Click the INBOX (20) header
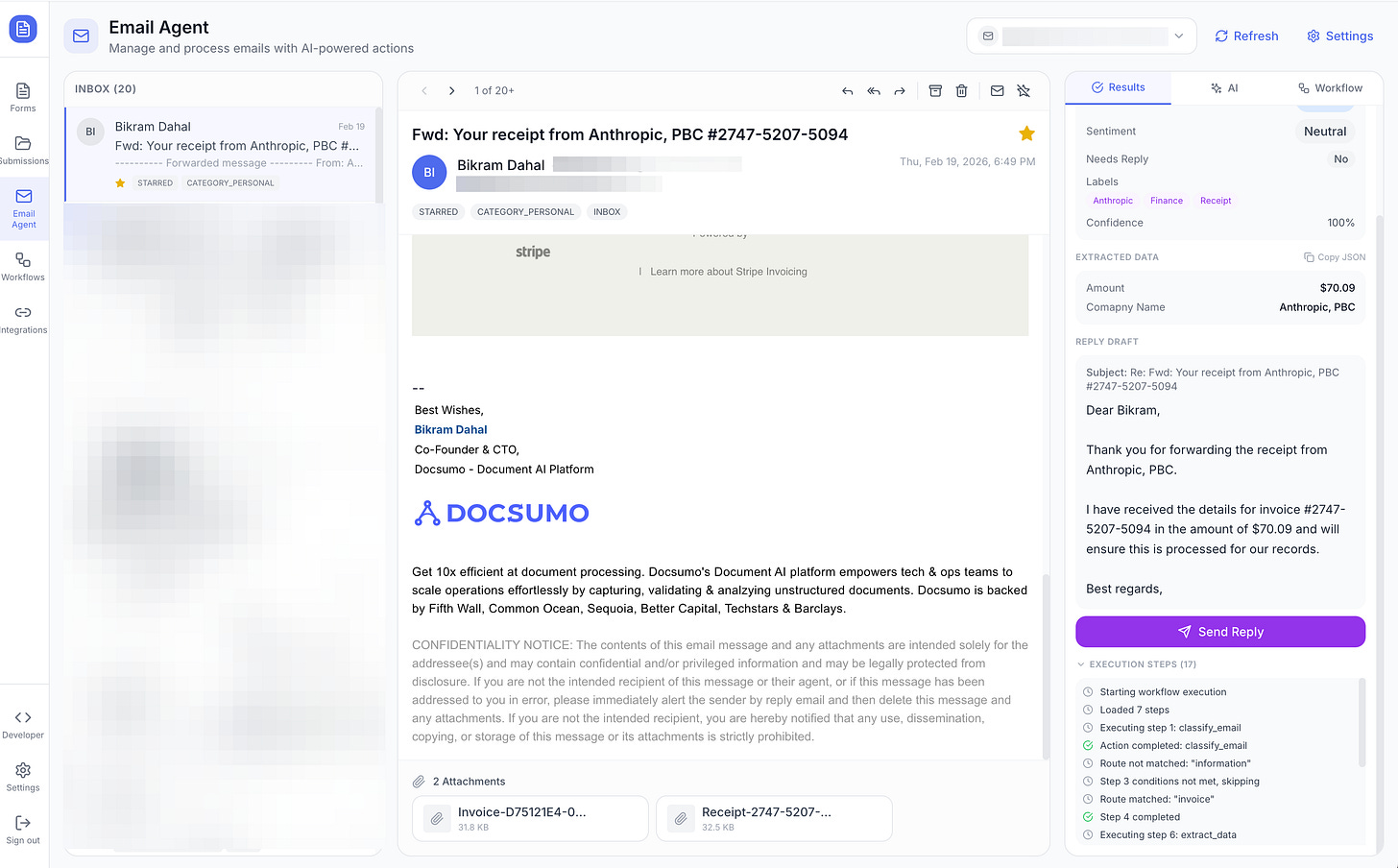Image resolution: width=1398 pixels, height=868 pixels. click(x=106, y=89)
